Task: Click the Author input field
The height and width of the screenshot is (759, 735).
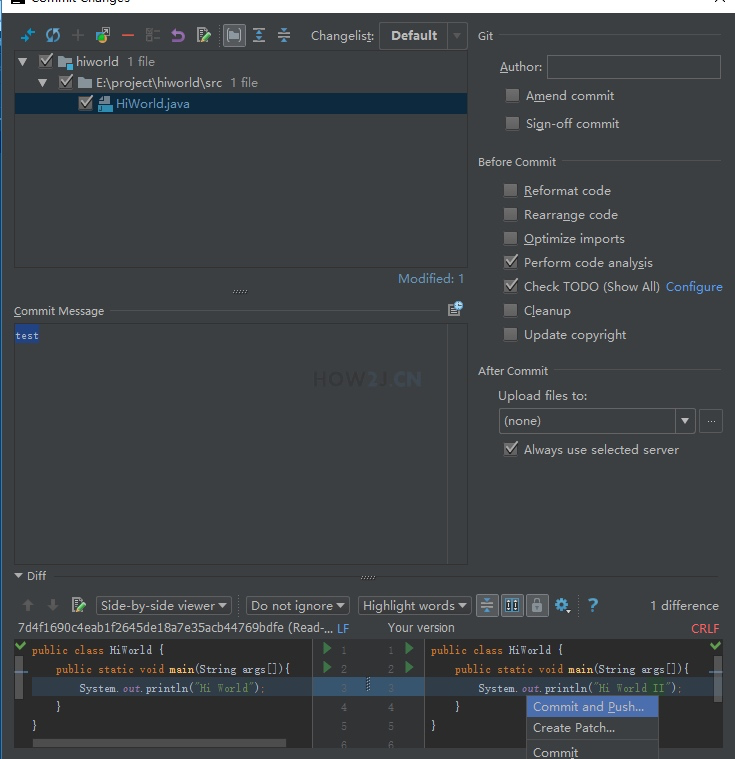Action: coord(634,67)
